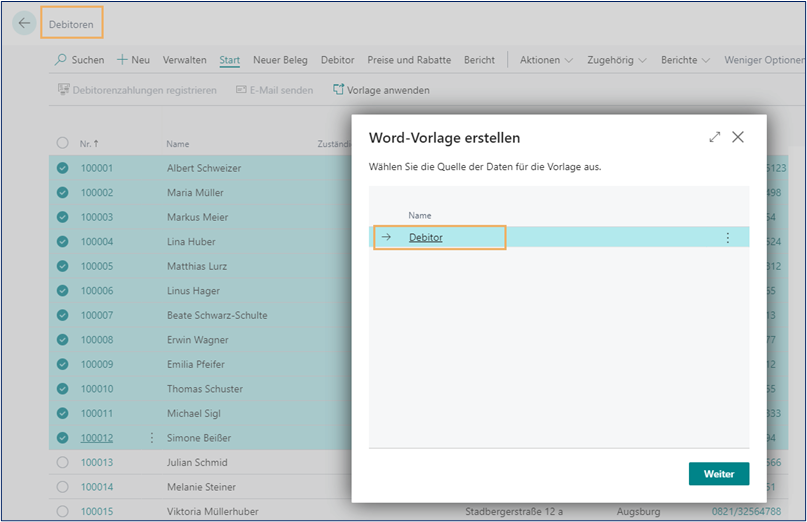The height and width of the screenshot is (522, 807).
Task: Open the three-dot menu next to 100012
Action: point(152,438)
